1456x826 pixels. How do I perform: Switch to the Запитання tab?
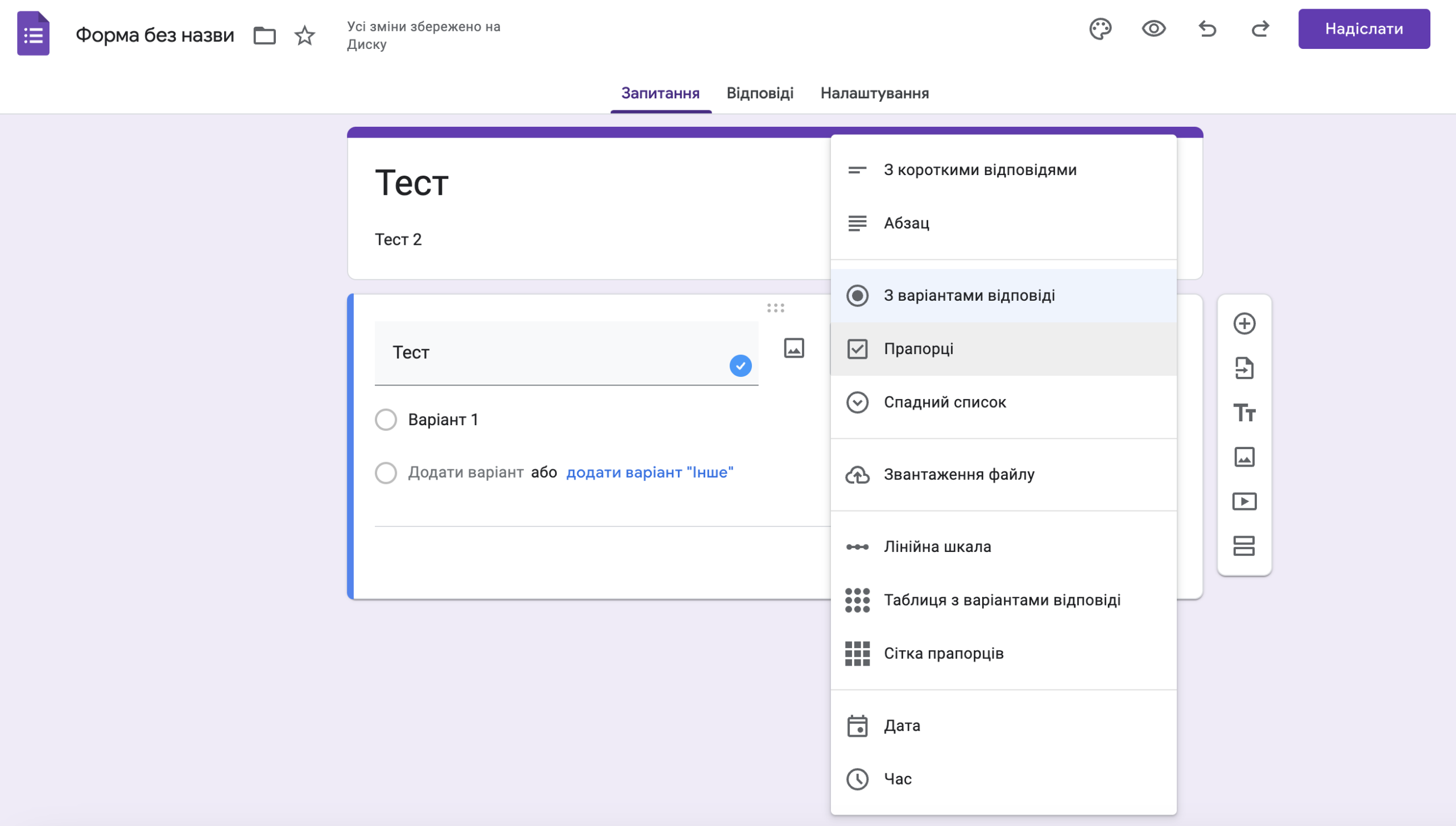pos(660,93)
